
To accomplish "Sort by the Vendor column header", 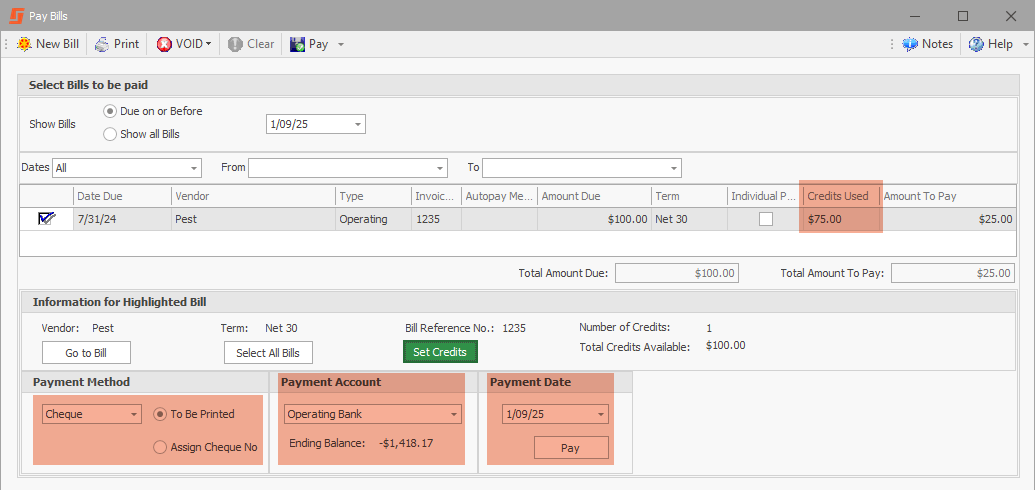I will (x=252, y=196).
